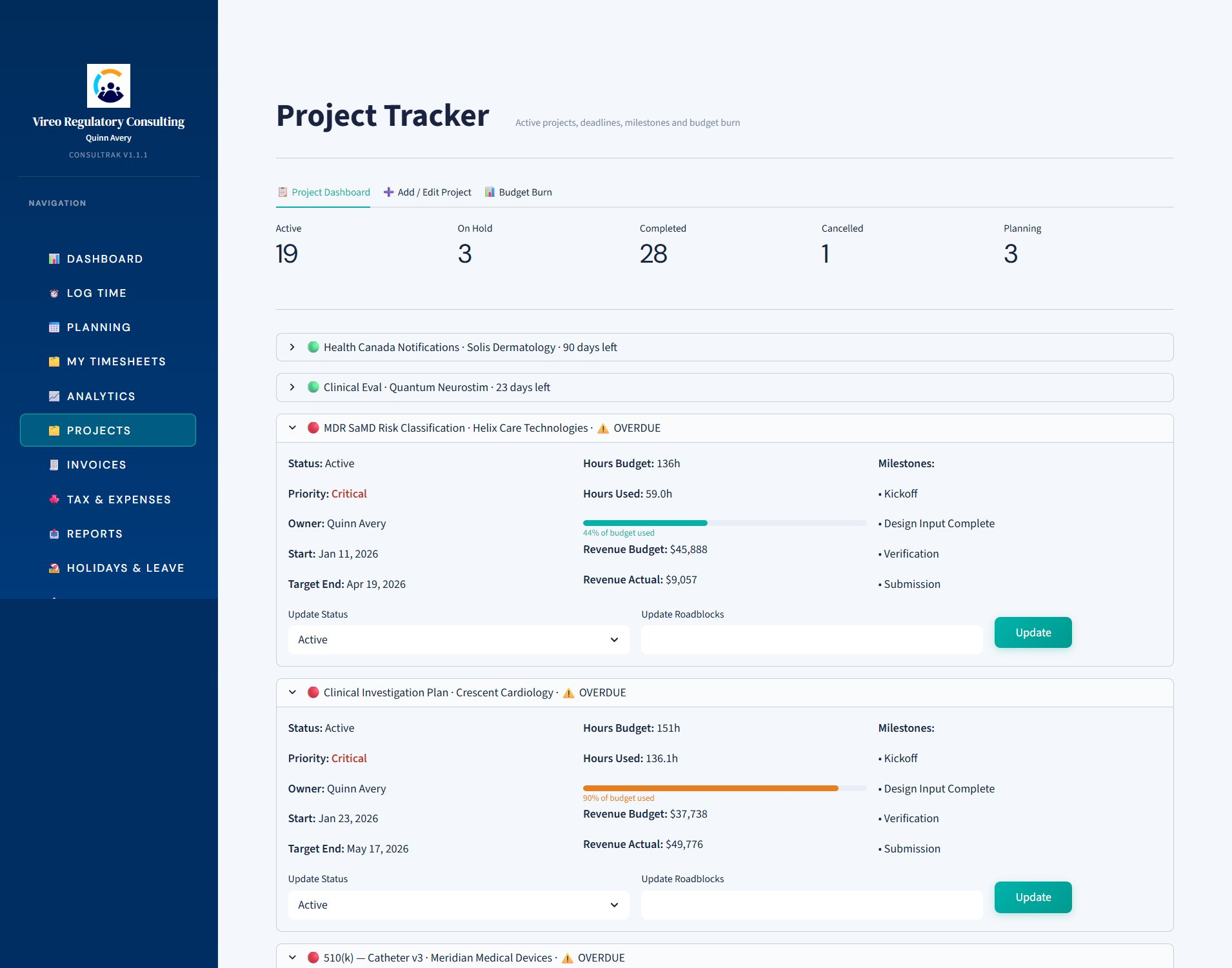Focus Update Roadblocks field for Crescent Cardiology project
This screenshot has height=968, width=1232.
click(x=811, y=905)
